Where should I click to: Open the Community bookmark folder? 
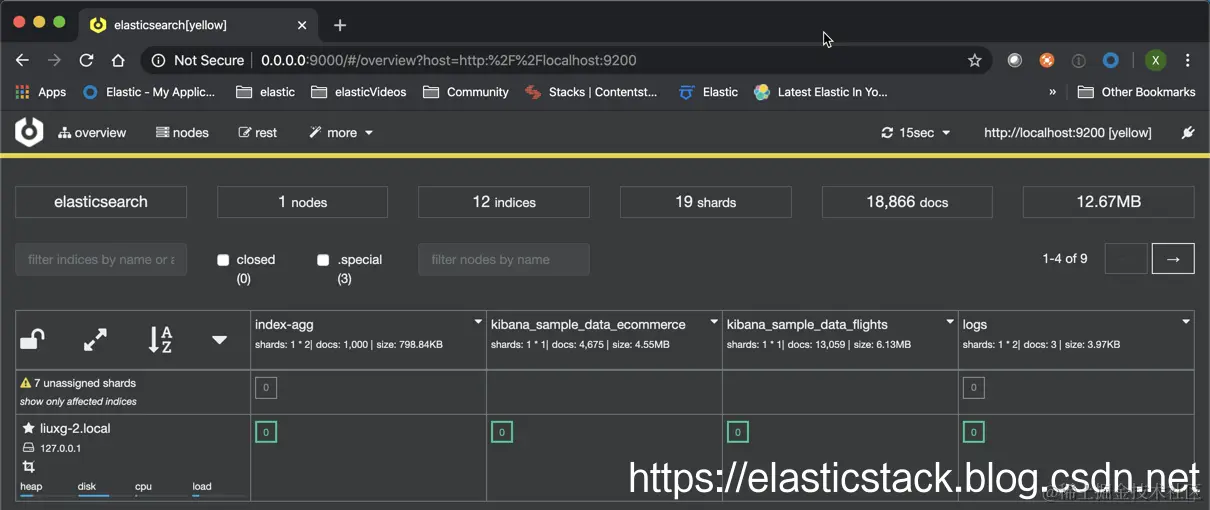click(x=466, y=92)
